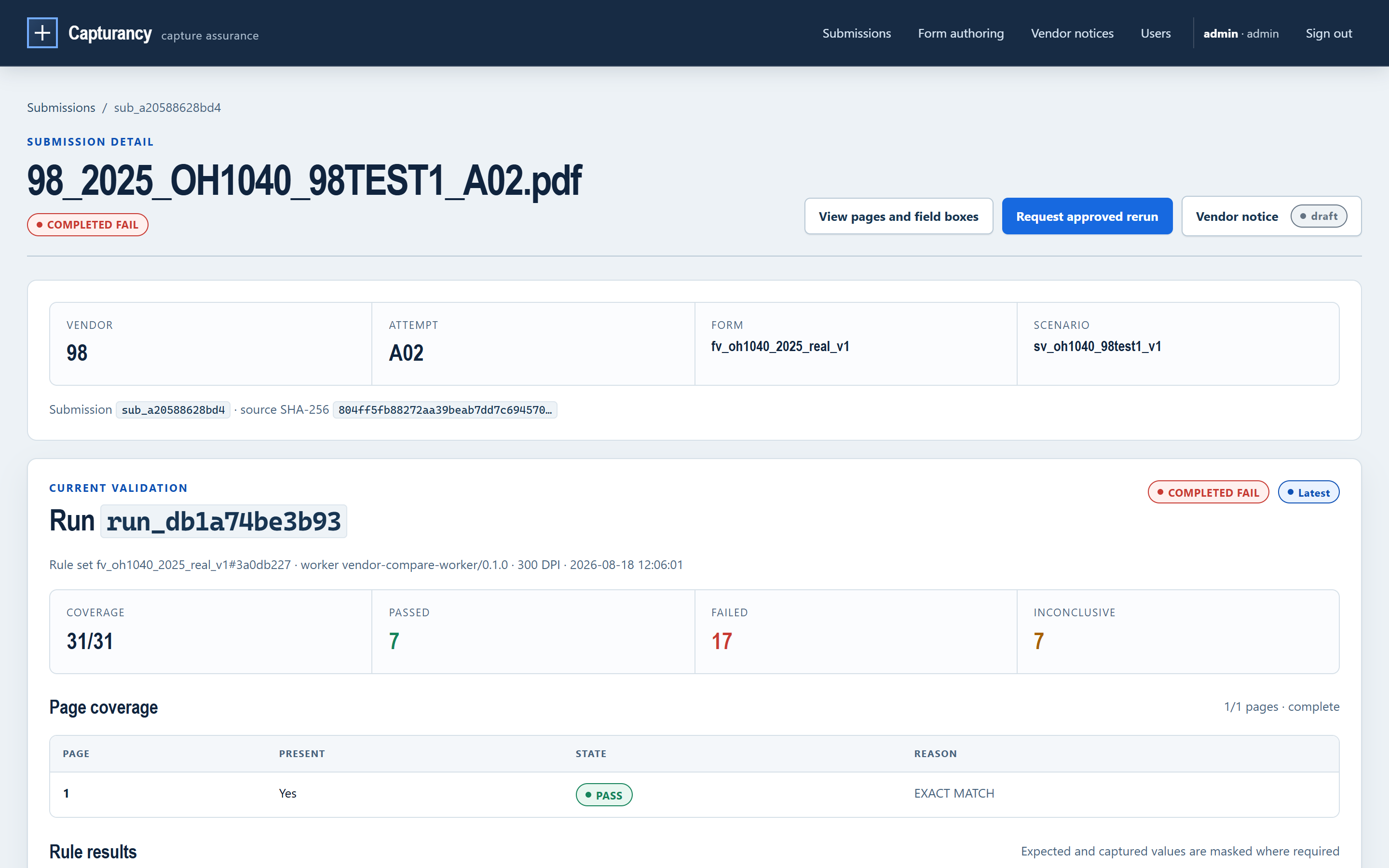This screenshot has height=868, width=1389.
Task: Click the REASON column header
Action: pos(936,754)
